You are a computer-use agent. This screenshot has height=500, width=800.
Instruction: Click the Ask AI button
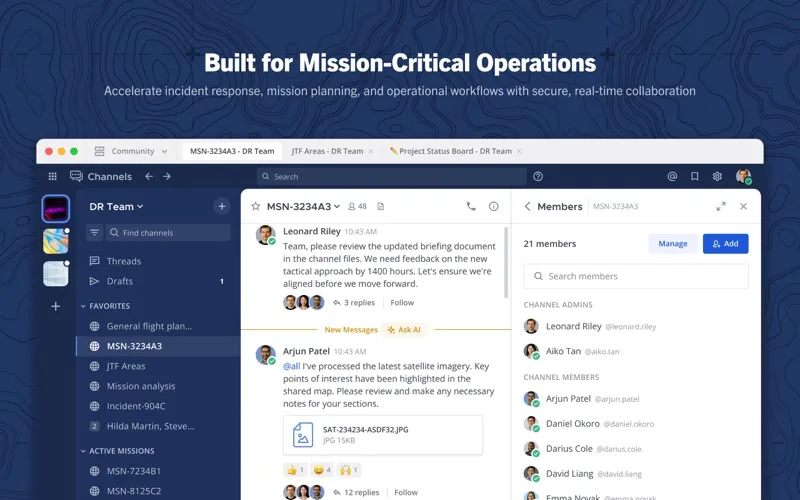click(404, 330)
